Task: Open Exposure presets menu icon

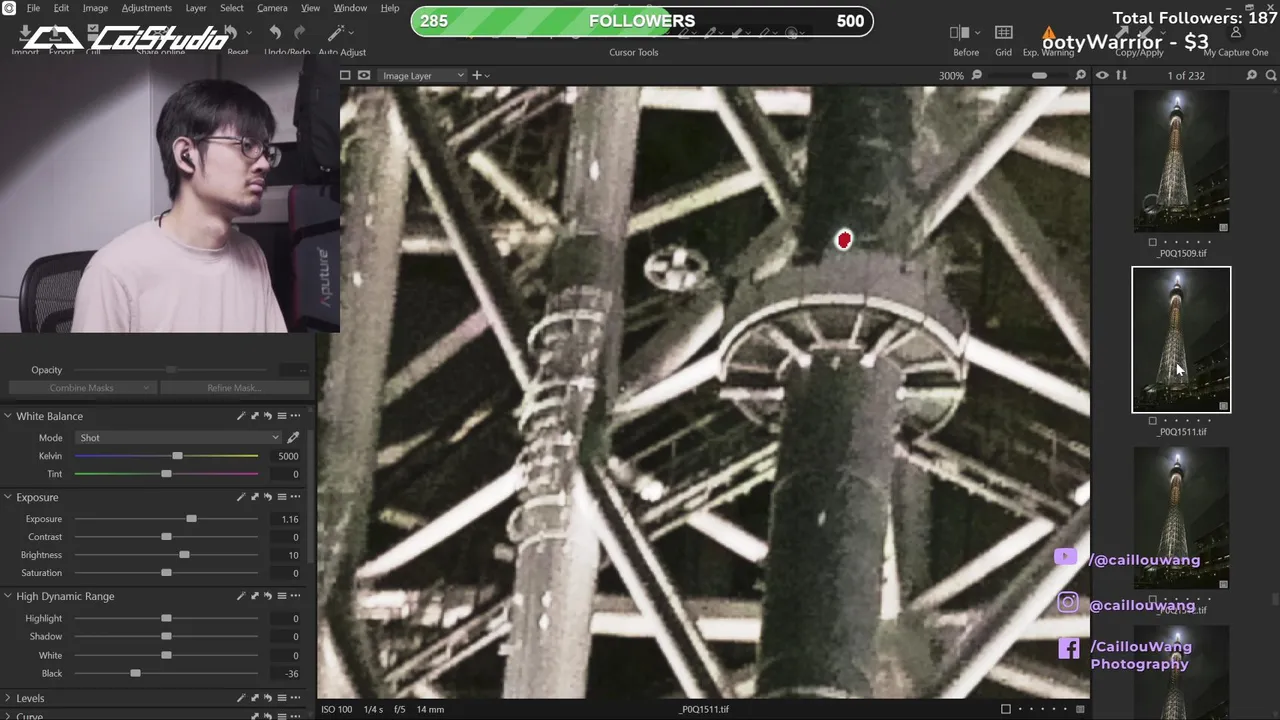Action: click(x=282, y=497)
